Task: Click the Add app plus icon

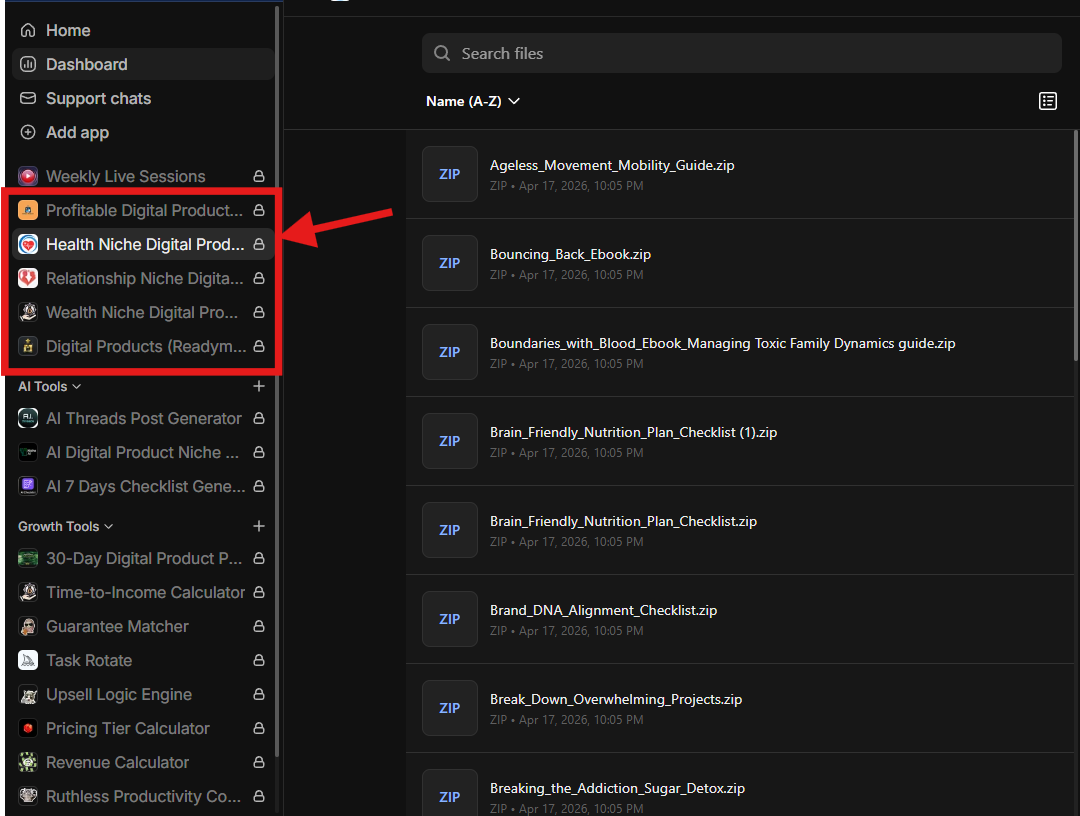Action: pyautogui.click(x=28, y=132)
